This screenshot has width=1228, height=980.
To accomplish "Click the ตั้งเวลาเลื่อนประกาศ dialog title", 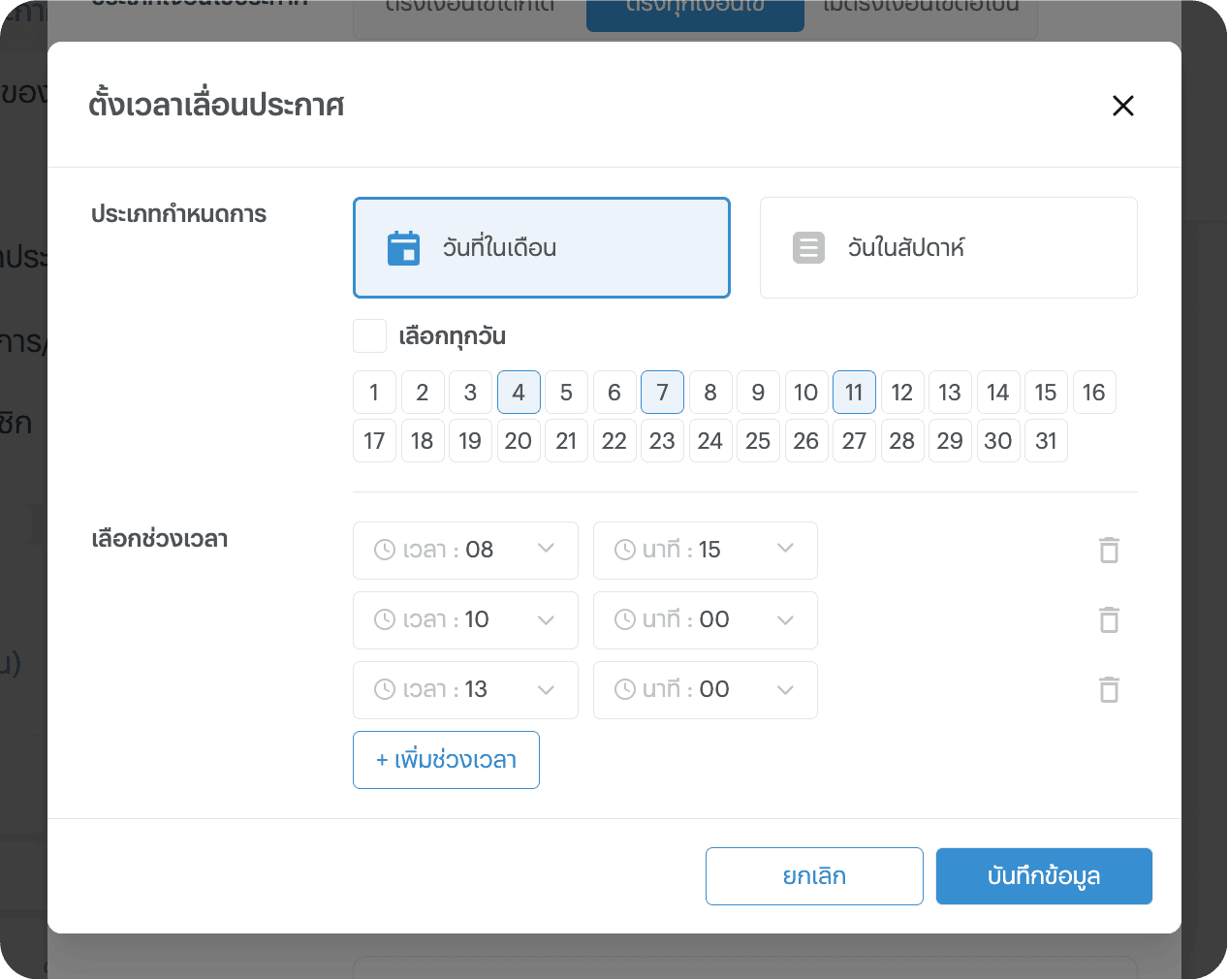I will point(216,105).
